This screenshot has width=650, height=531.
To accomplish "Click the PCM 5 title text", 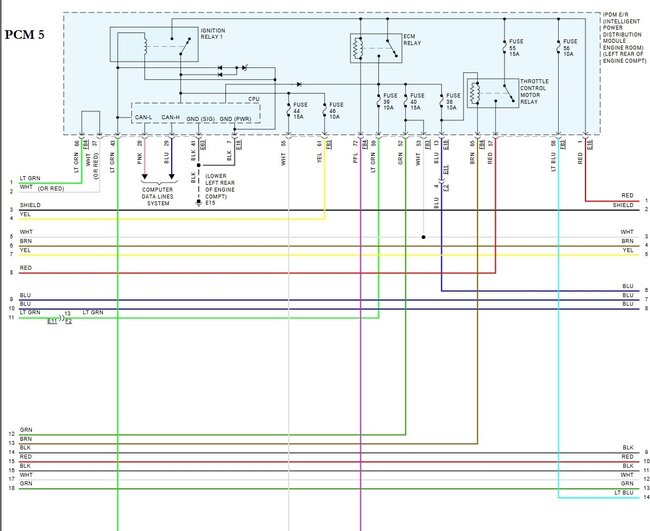I will (24, 35).
